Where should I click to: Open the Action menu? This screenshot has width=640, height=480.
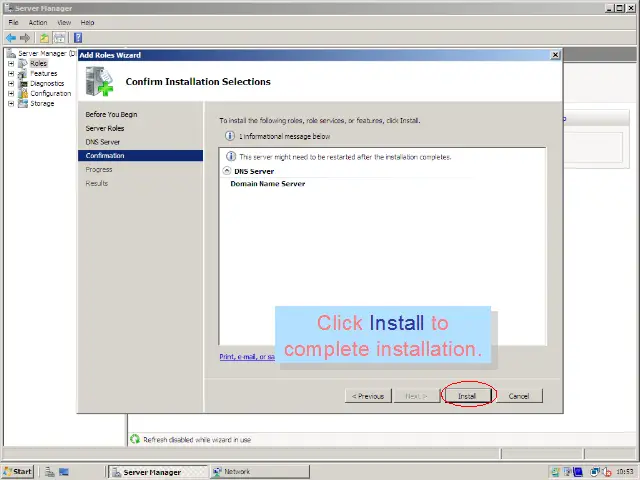(x=38, y=22)
